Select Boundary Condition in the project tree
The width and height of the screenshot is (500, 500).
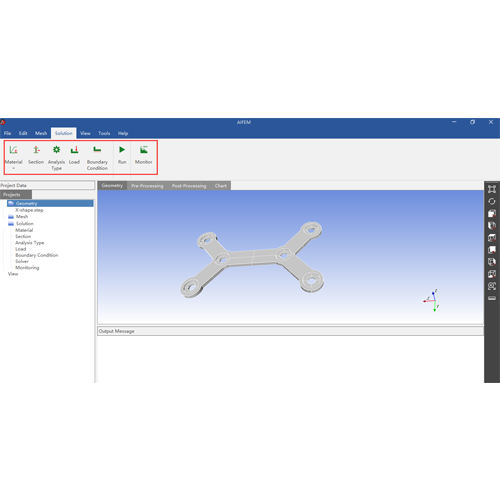point(37,255)
